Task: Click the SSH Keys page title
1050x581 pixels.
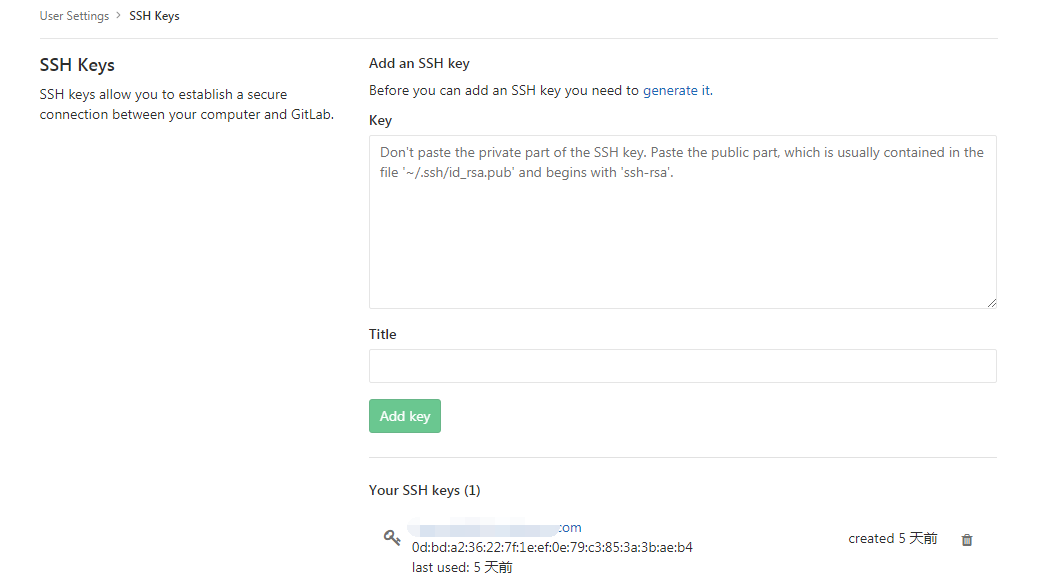Action: tap(77, 64)
